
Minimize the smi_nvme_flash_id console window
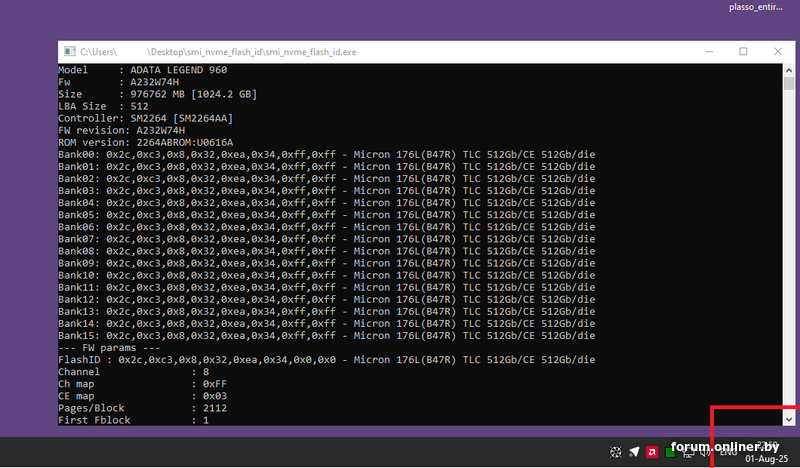coord(709,52)
